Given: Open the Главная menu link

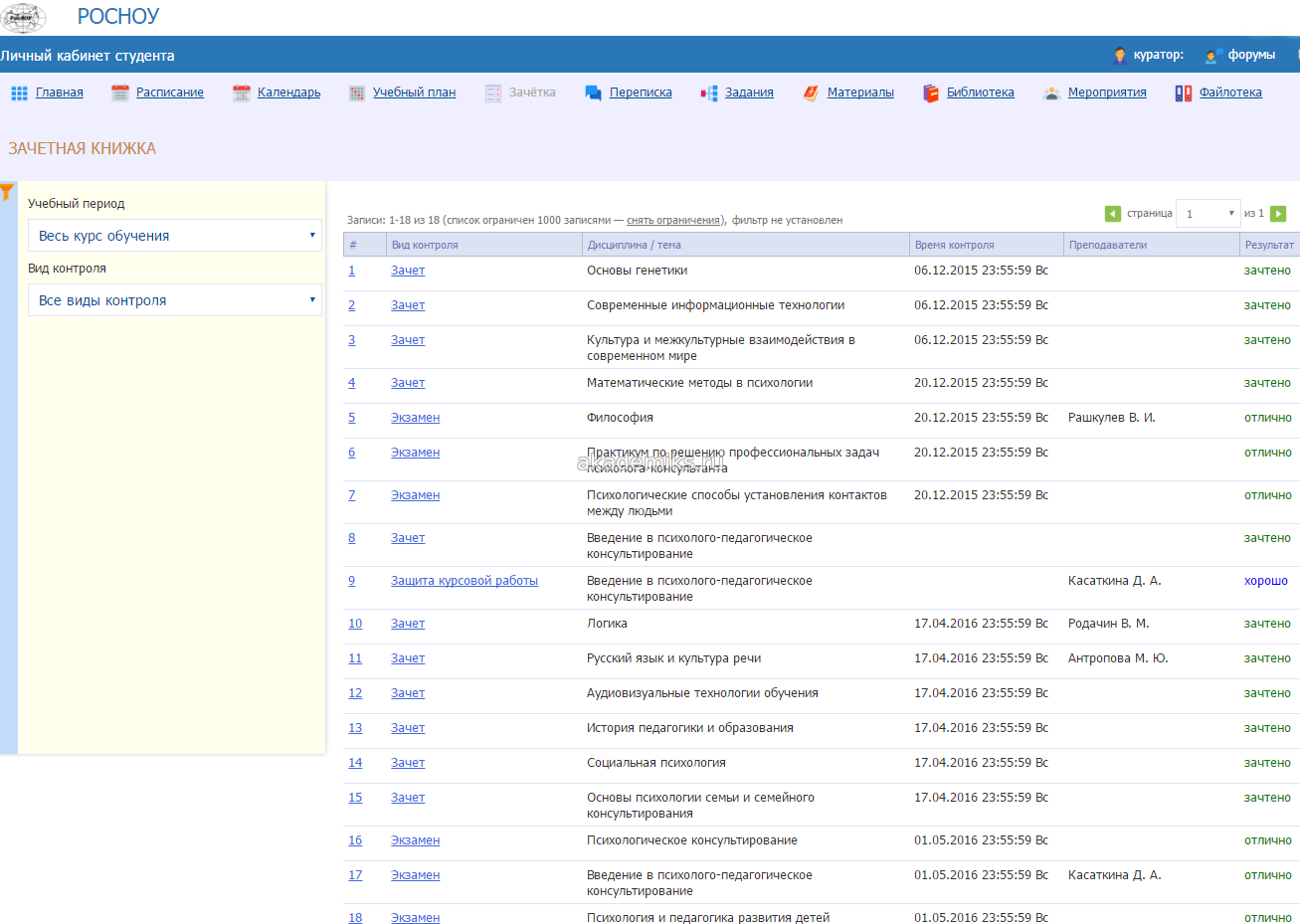Looking at the screenshot, I should click(x=60, y=92).
